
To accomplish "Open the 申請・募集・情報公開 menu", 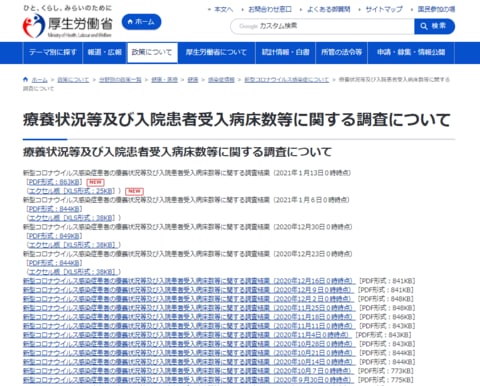I will (x=411, y=52).
